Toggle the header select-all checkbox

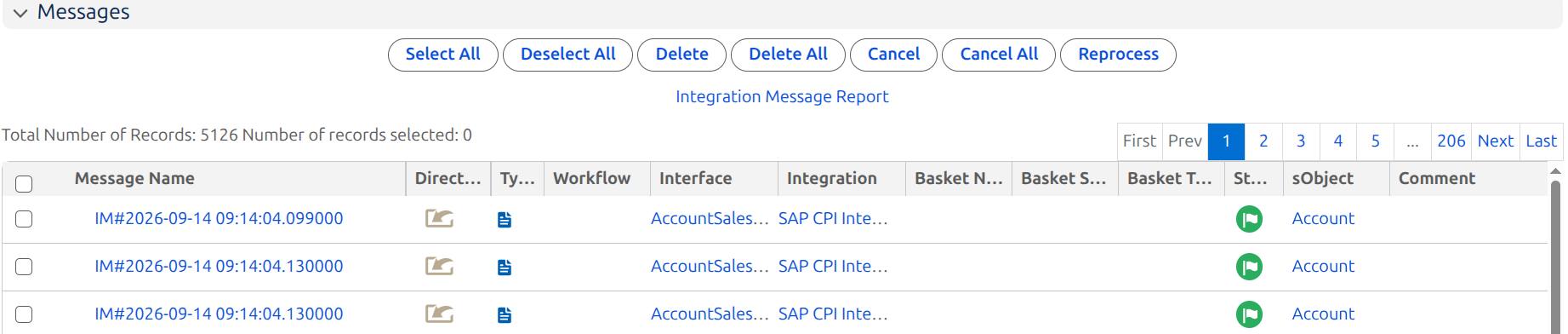(24, 183)
